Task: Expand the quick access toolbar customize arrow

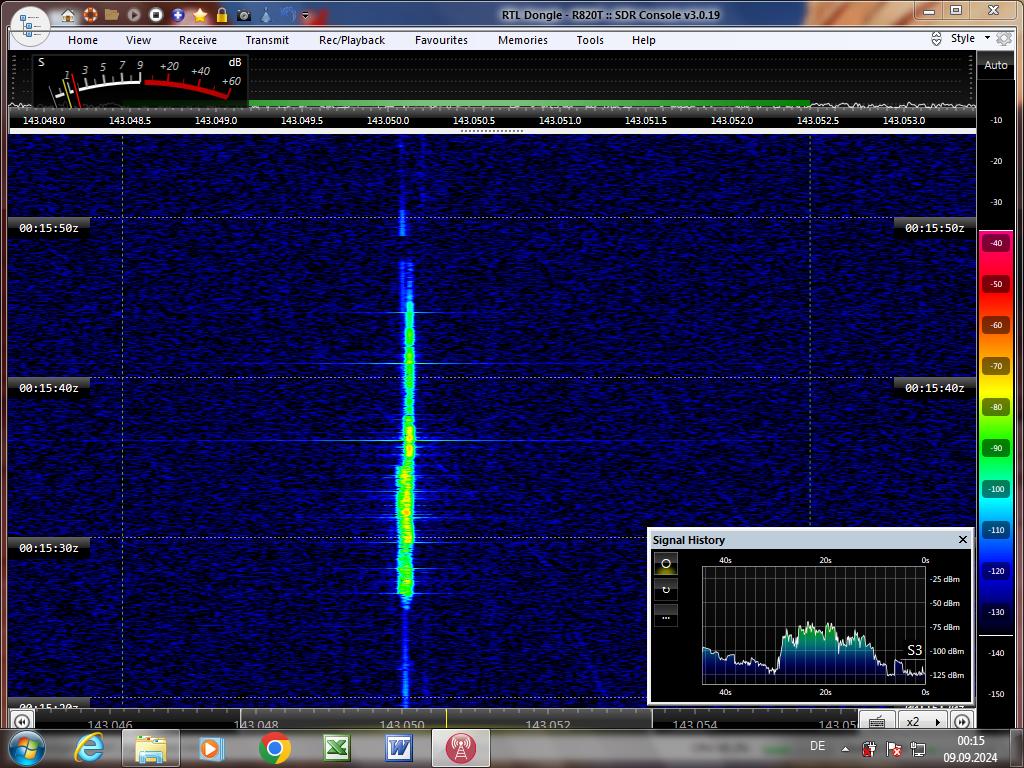Action: point(305,15)
